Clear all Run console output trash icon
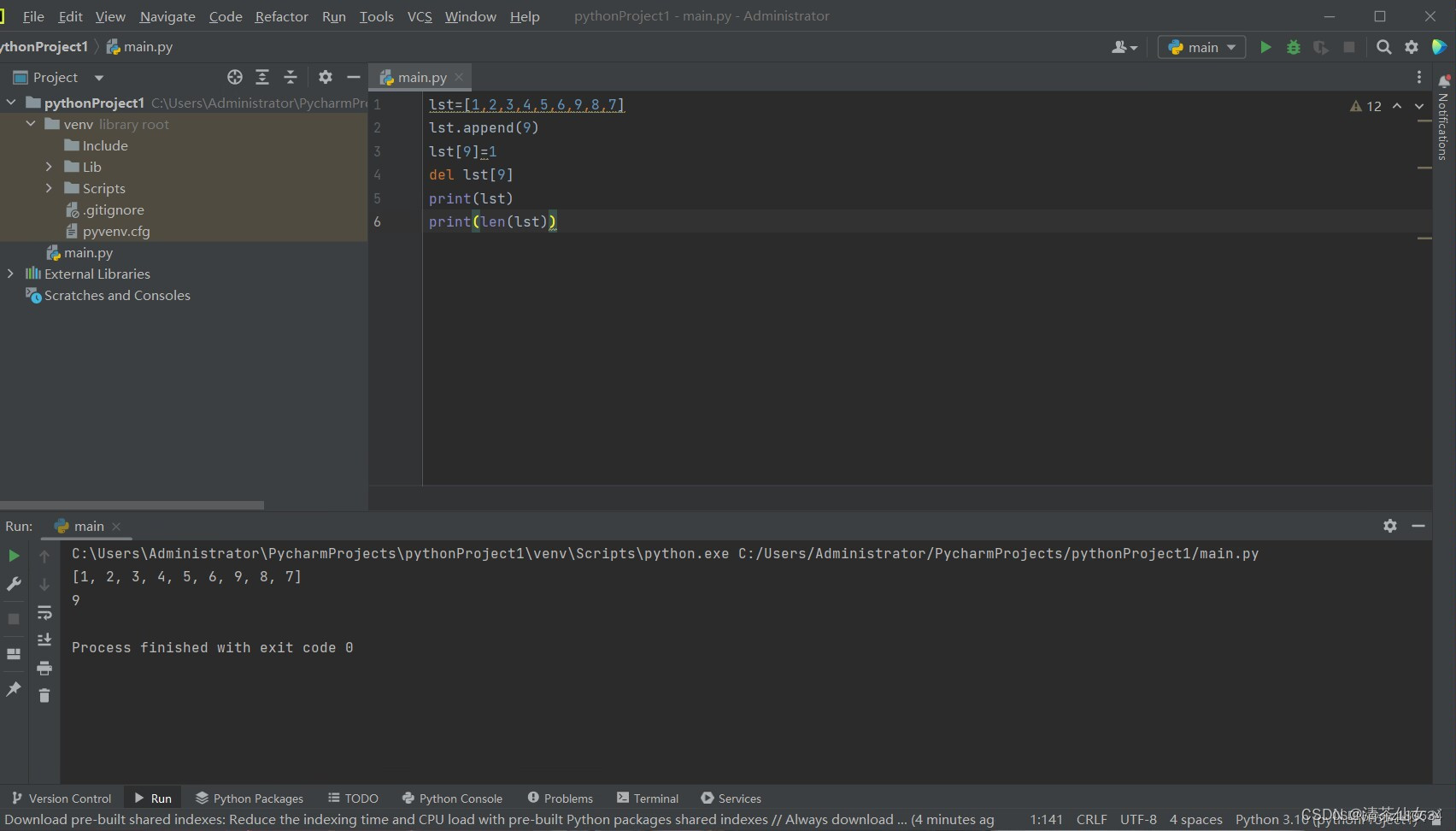 point(44,696)
